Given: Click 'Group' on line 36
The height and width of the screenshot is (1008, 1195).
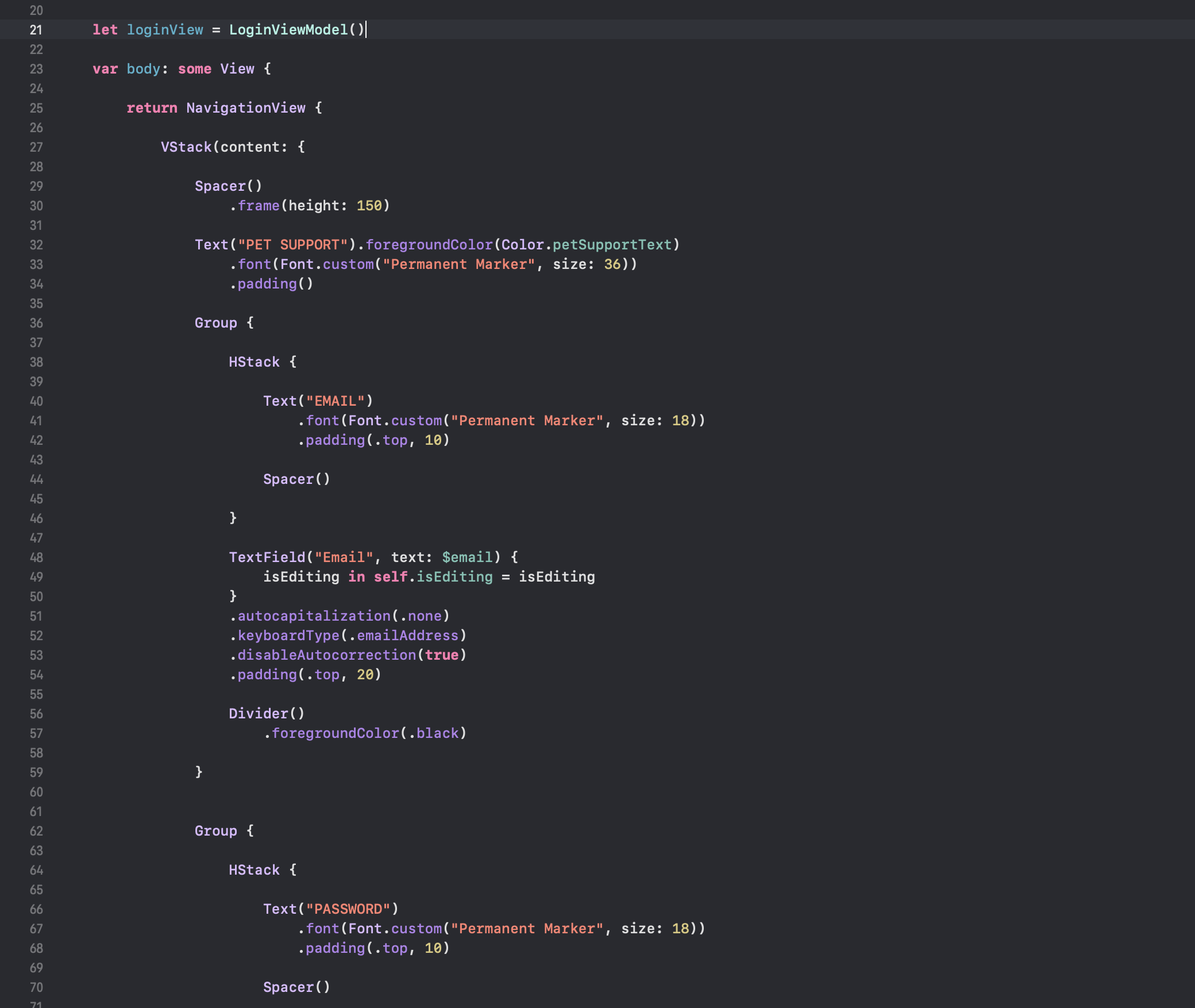Looking at the screenshot, I should 216,323.
